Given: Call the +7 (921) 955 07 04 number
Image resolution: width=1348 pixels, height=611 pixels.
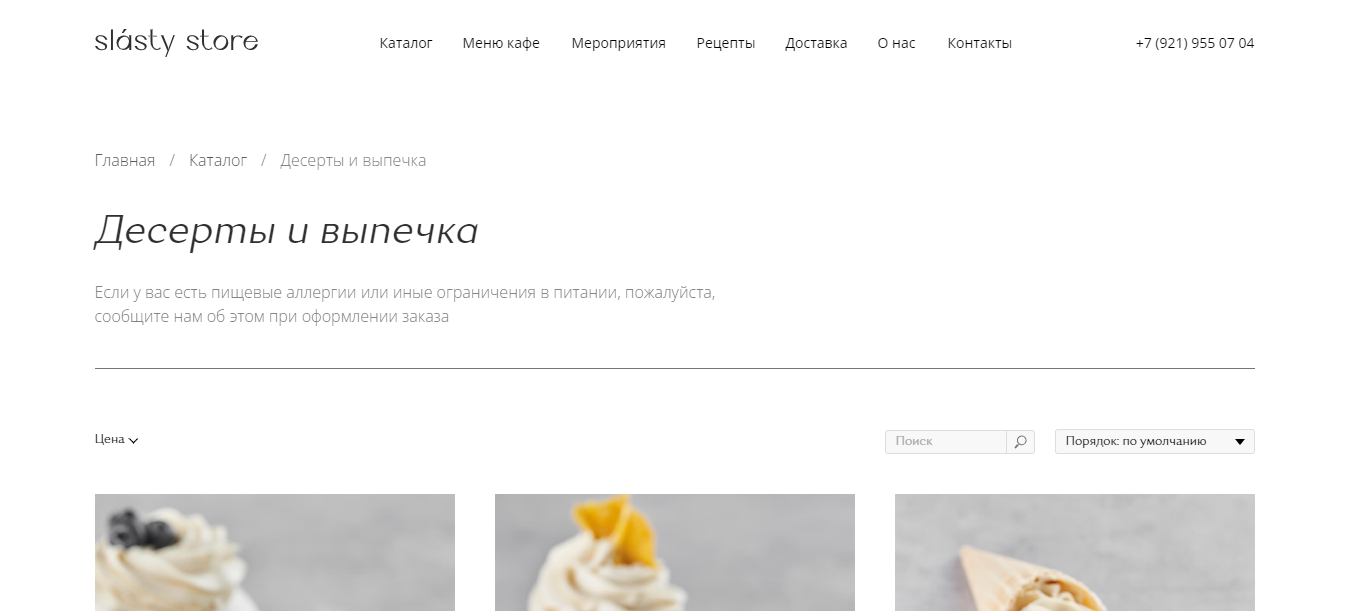Looking at the screenshot, I should tap(1195, 43).
